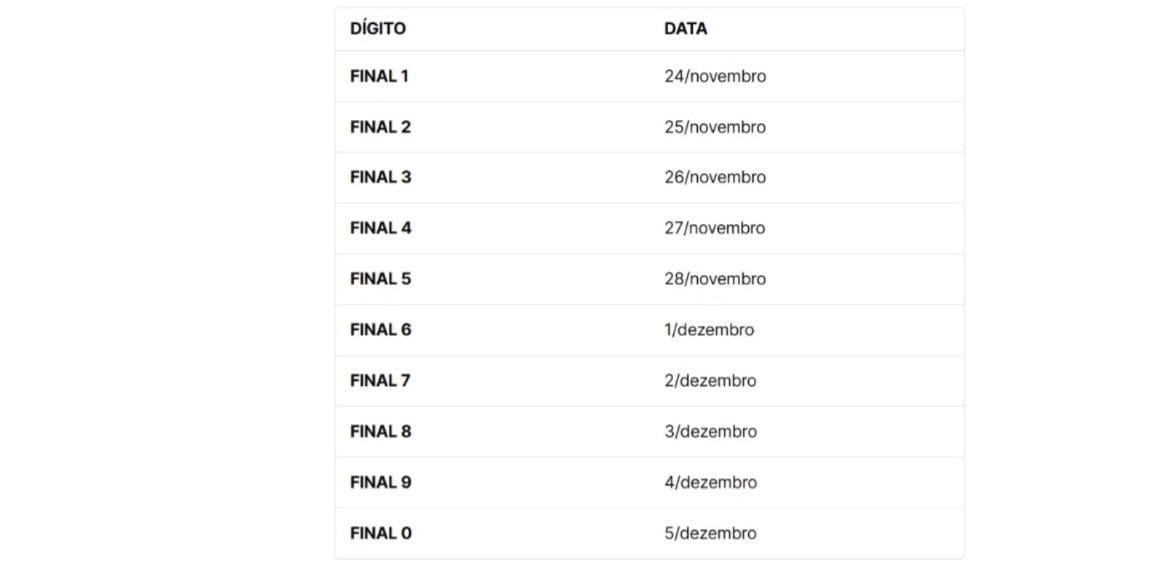Viewport: 1172px width, 568px height.
Task: Select the FINAL 5 row label
Action: (x=380, y=279)
